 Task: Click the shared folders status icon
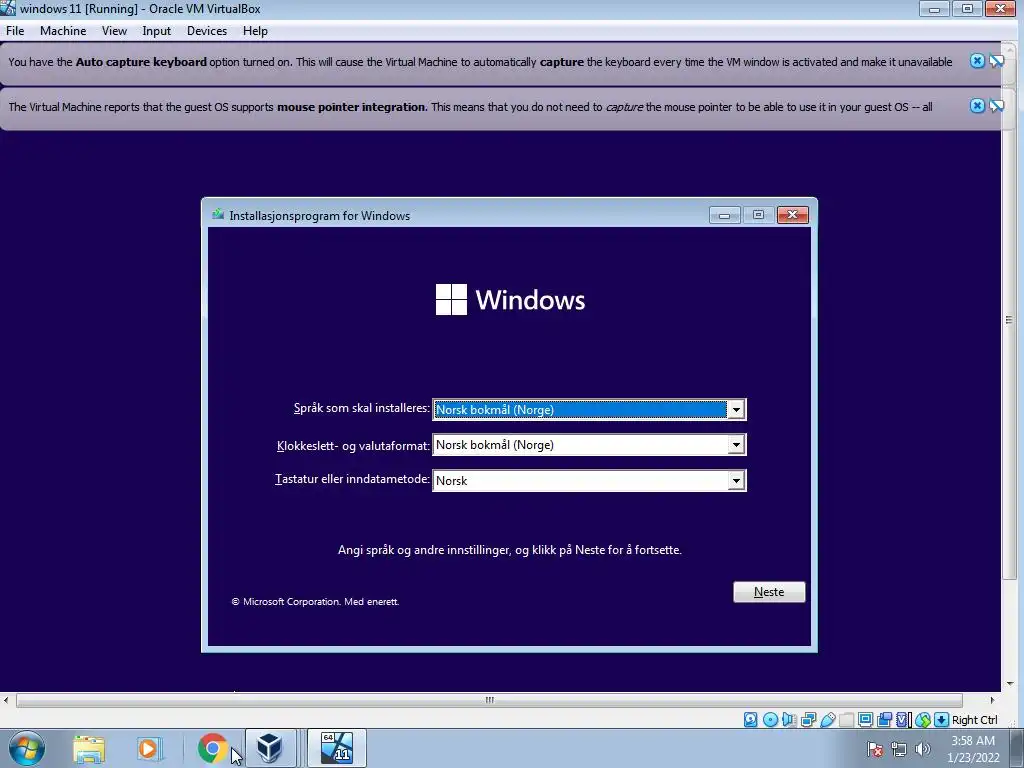pyautogui.click(x=846, y=720)
